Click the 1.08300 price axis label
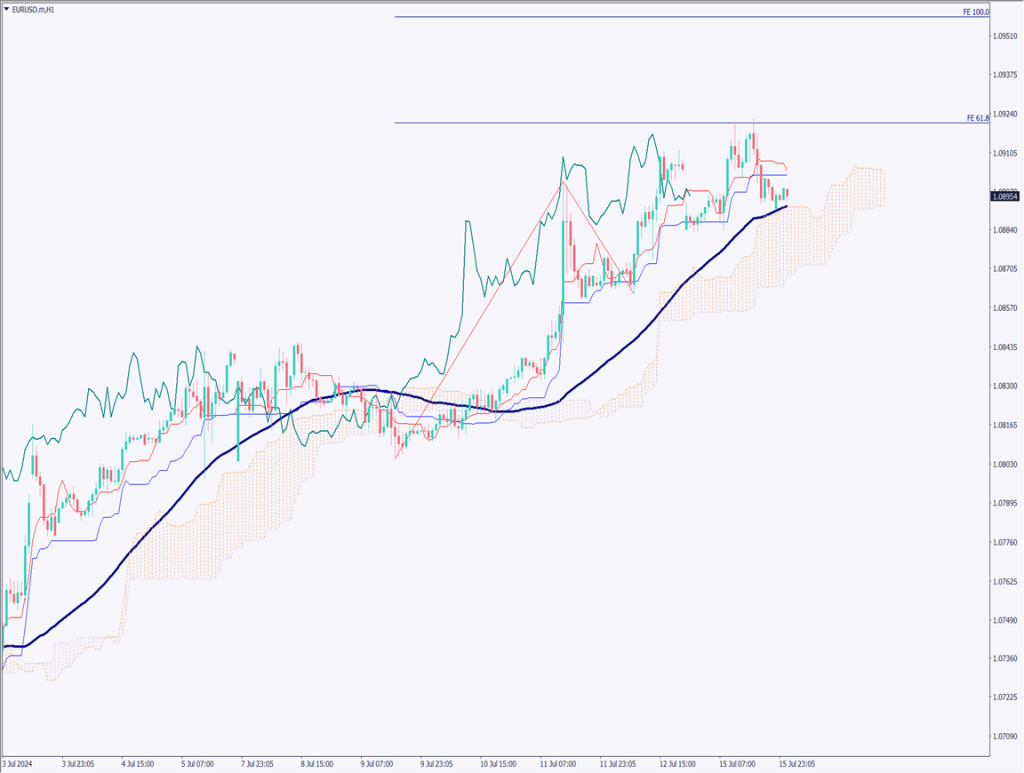The width and height of the screenshot is (1024, 773). 1005,386
